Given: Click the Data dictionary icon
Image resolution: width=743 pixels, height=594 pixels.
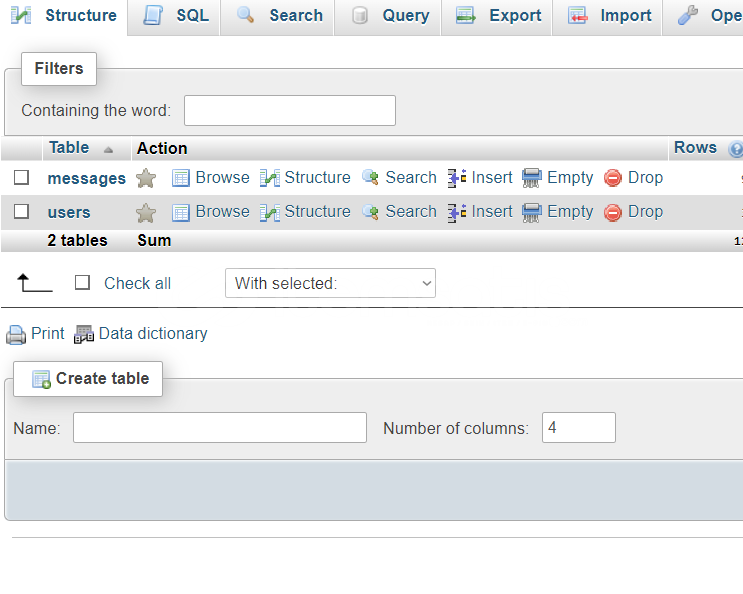Looking at the screenshot, I should click(84, 334).
